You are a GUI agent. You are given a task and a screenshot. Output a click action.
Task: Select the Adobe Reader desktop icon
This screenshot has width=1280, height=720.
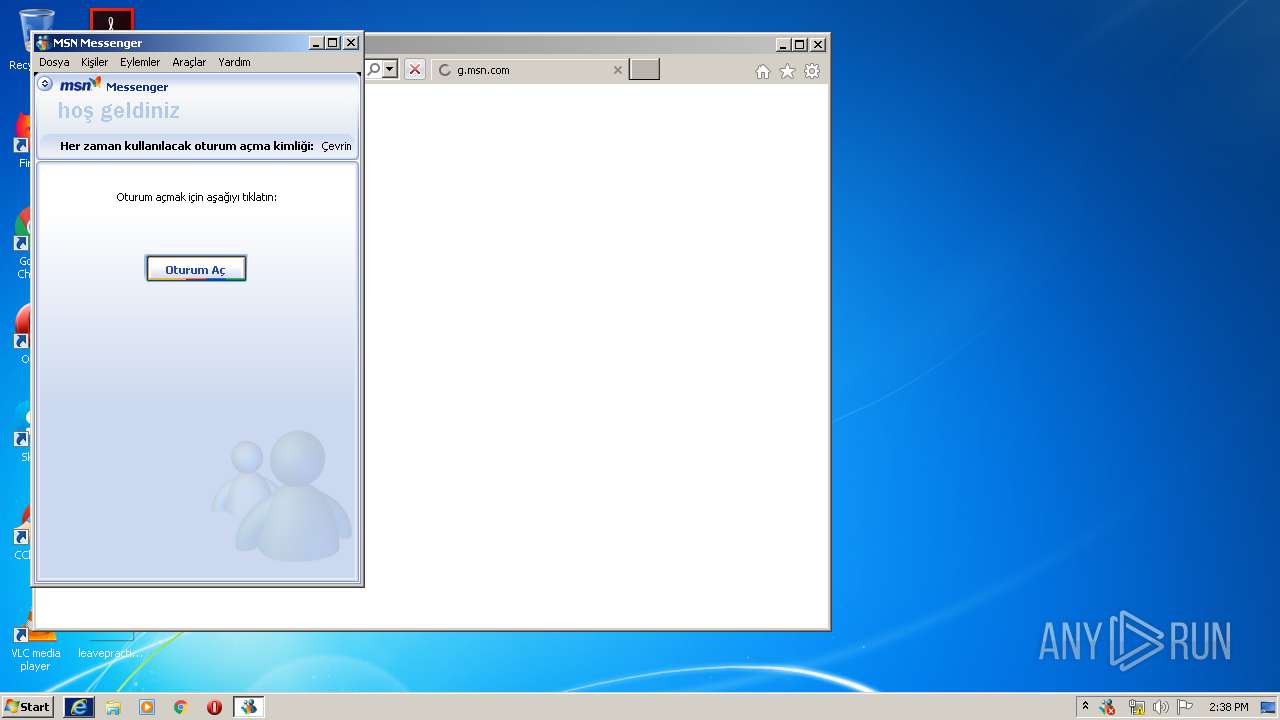click(111, 20)
